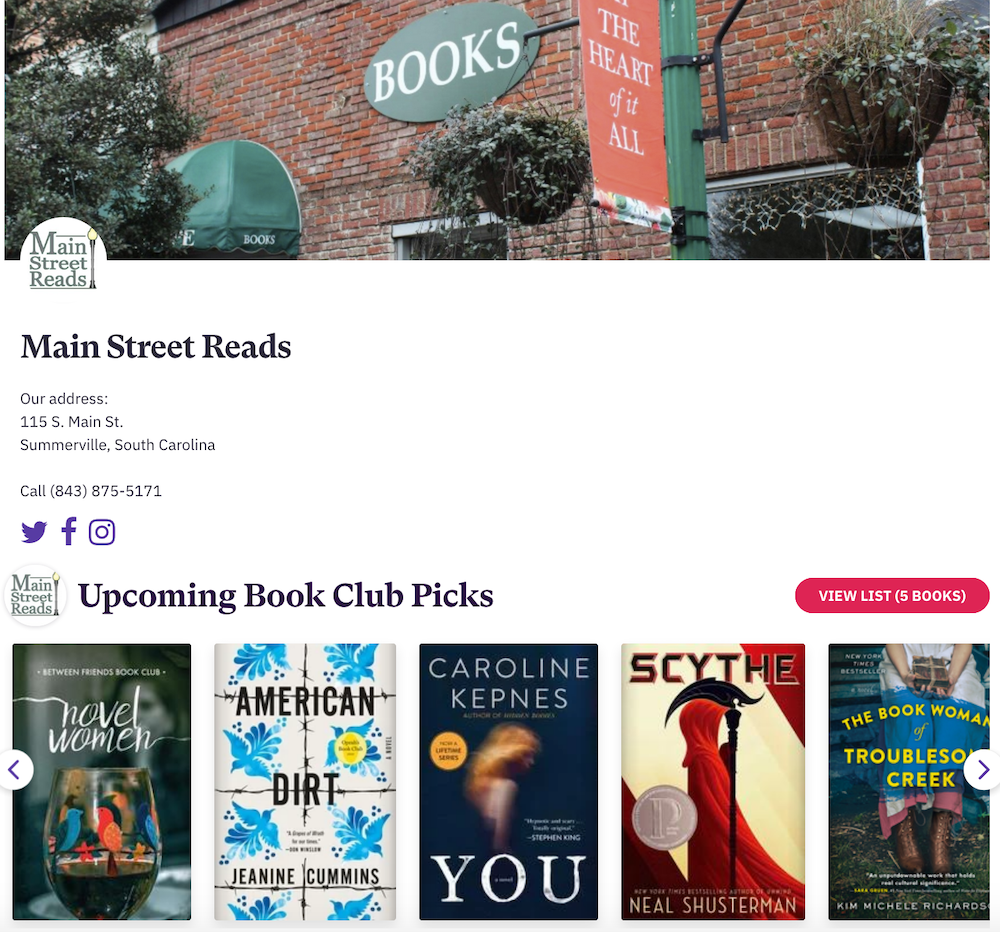The width and height of the screenshot is (1000, 932).
Task: Open the Instagram profile icon
Action: point(102,532)
